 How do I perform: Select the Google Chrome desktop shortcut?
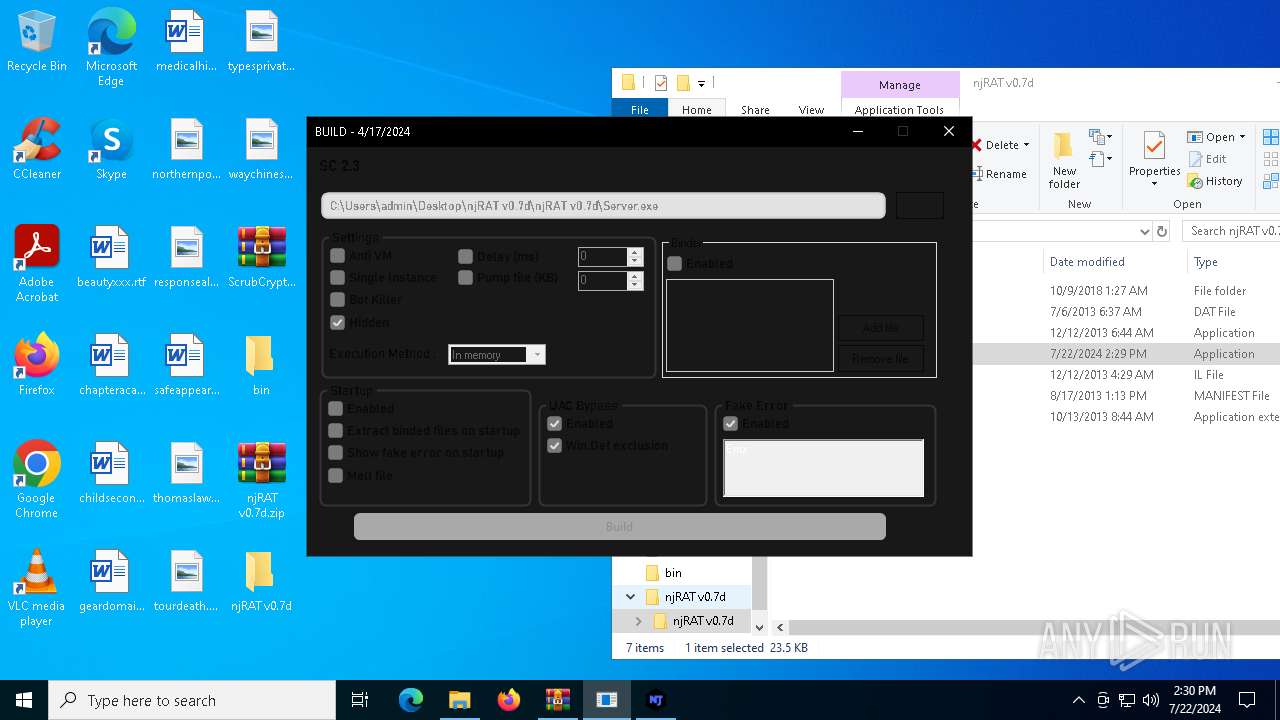[x=37, y=480]
